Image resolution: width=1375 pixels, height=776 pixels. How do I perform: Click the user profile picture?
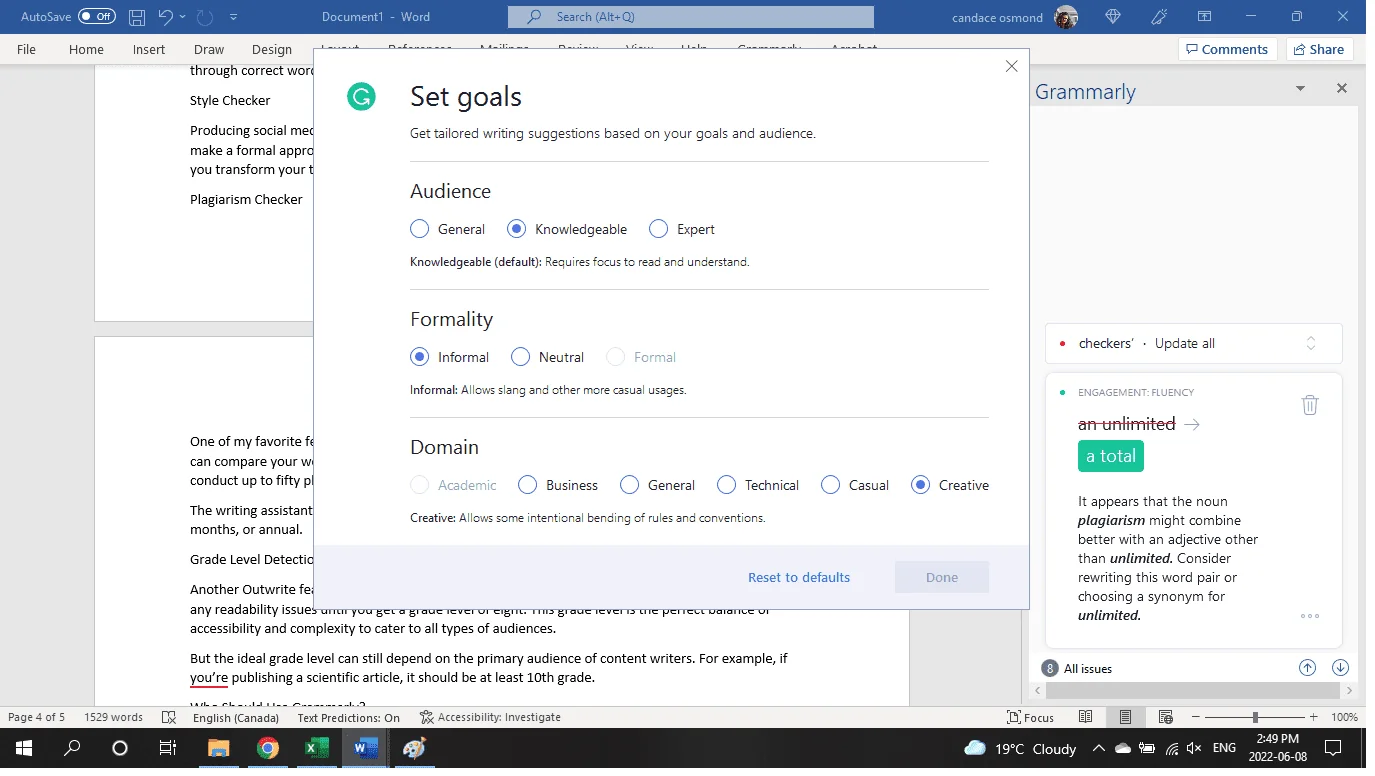pyautogui.click(x=1067, y=17)
